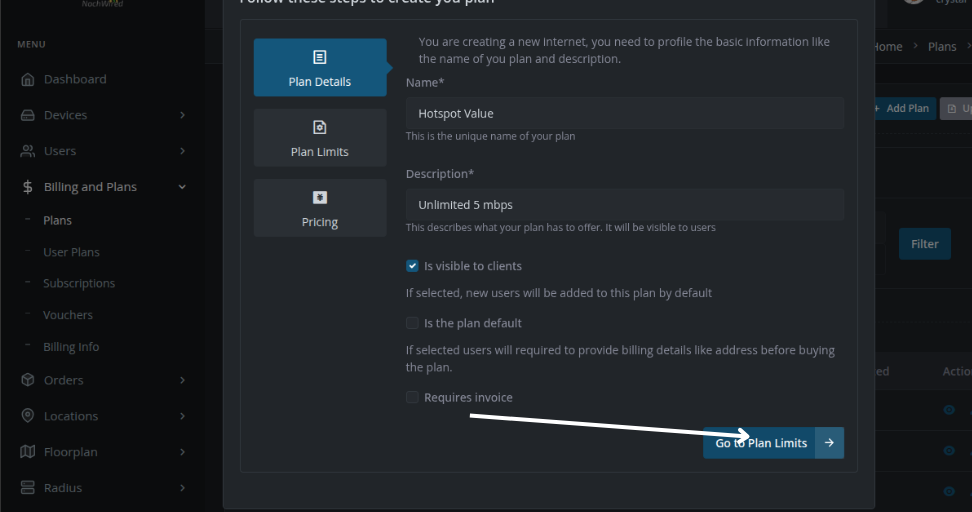This screenshot has height=512, width=972.
Task: Collapse the Billing and Plans chevron
Action: 182,187
